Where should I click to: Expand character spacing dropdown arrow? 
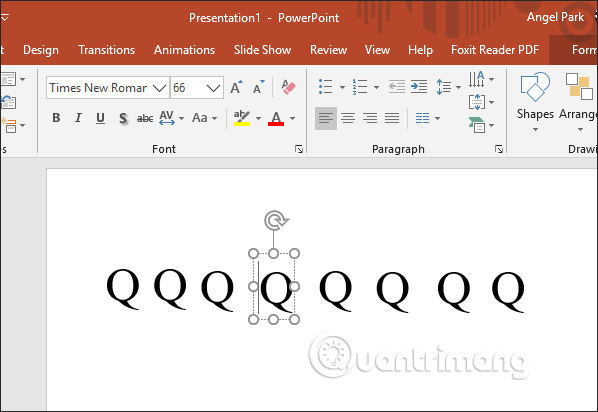[x=181, y=118]
